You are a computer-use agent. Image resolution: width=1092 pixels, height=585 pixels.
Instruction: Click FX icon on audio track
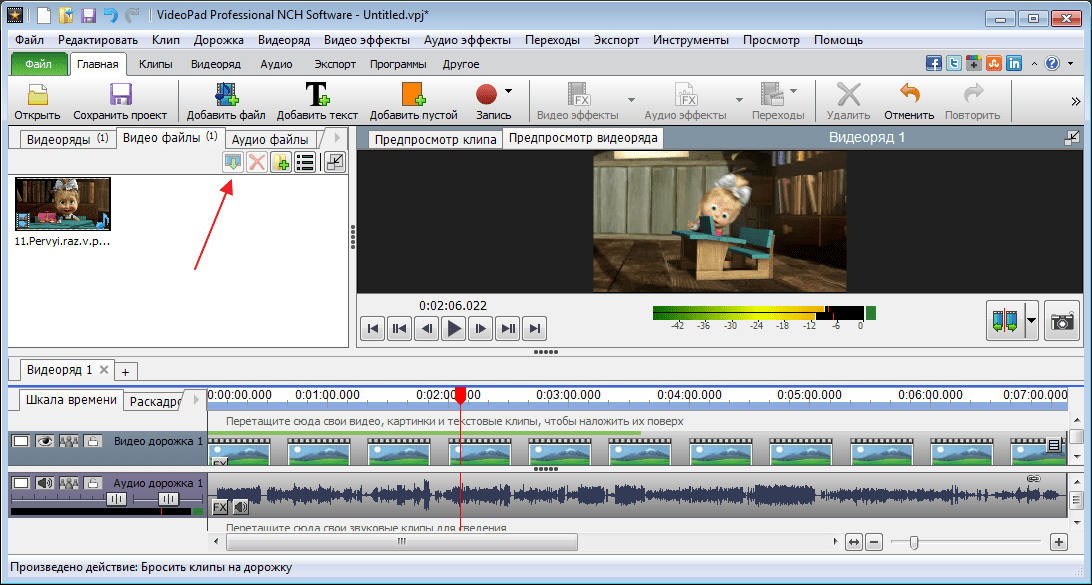point(220,506)
